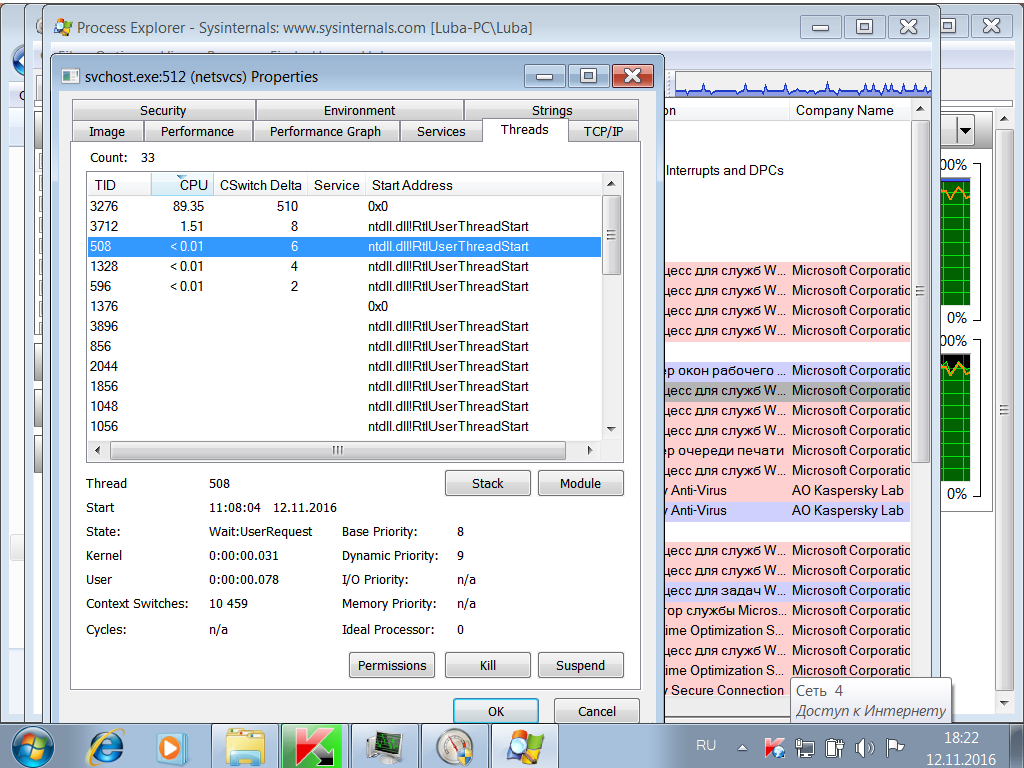The height and width of the screenshot is (768, 1024).
Task: Open the volume speaker tray icon
Action: 864,747
